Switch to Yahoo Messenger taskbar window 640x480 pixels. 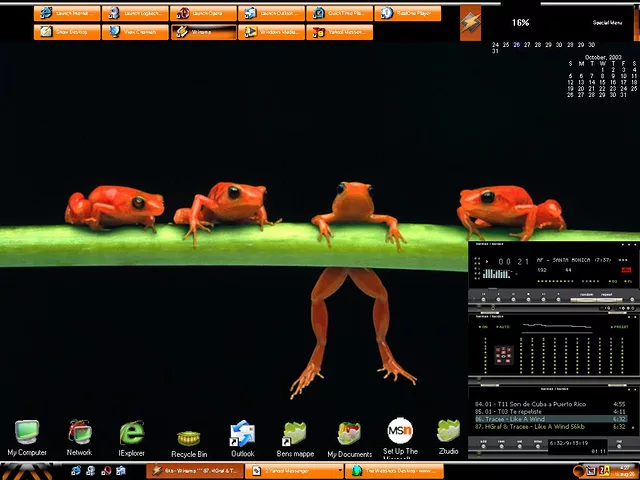[x=292, y=471]
